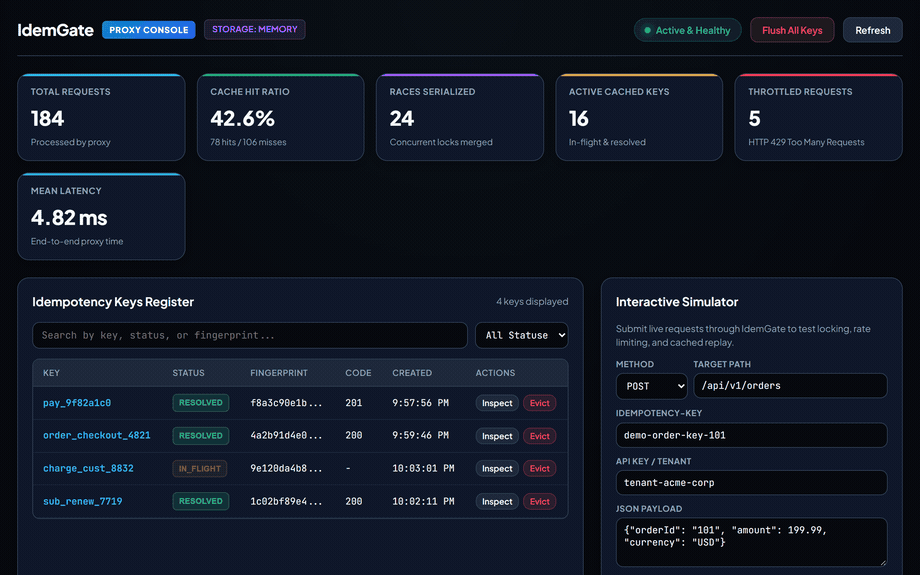Open the charge_cust_8832 key link

click(x=88, y=468)
